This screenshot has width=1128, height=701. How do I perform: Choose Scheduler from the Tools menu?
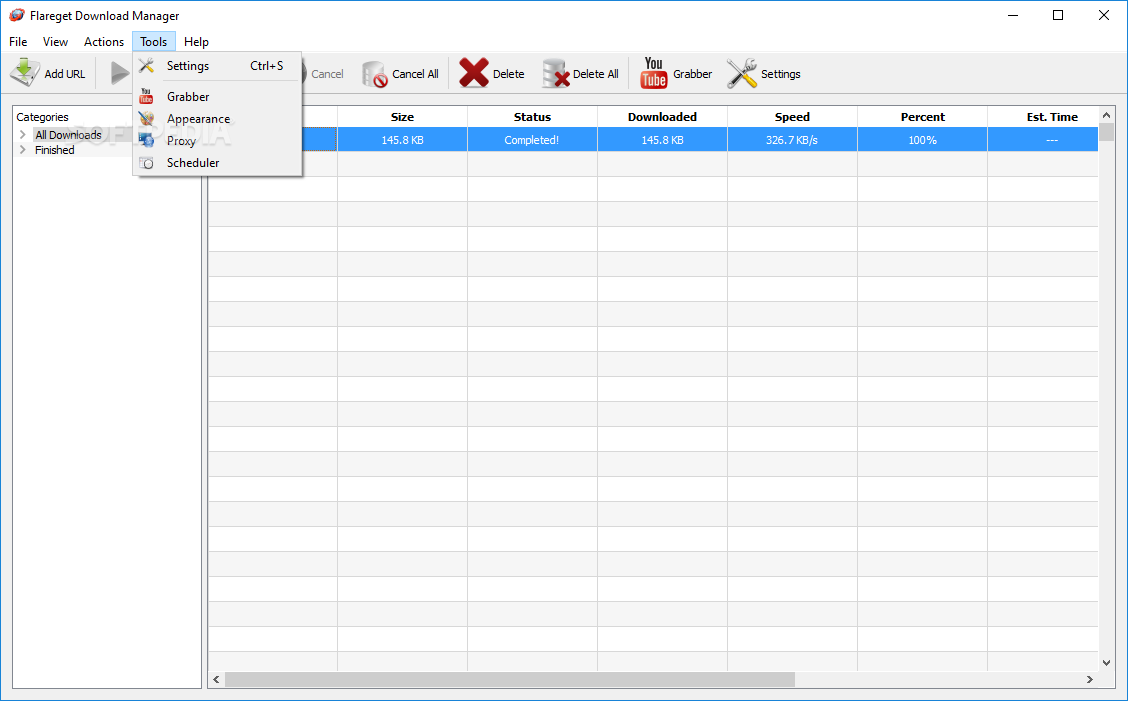[x=217, y=163]
